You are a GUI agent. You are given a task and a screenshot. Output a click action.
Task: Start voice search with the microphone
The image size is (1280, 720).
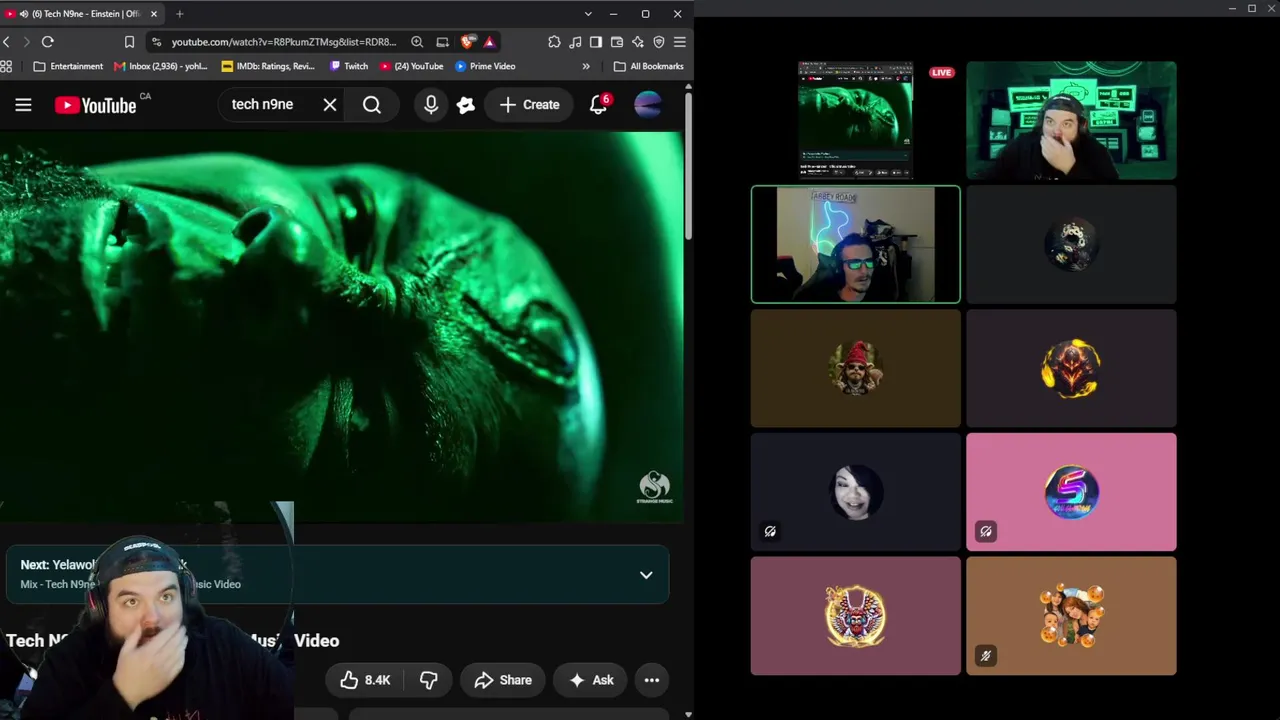pyautogui.click(x=431, y=105)
